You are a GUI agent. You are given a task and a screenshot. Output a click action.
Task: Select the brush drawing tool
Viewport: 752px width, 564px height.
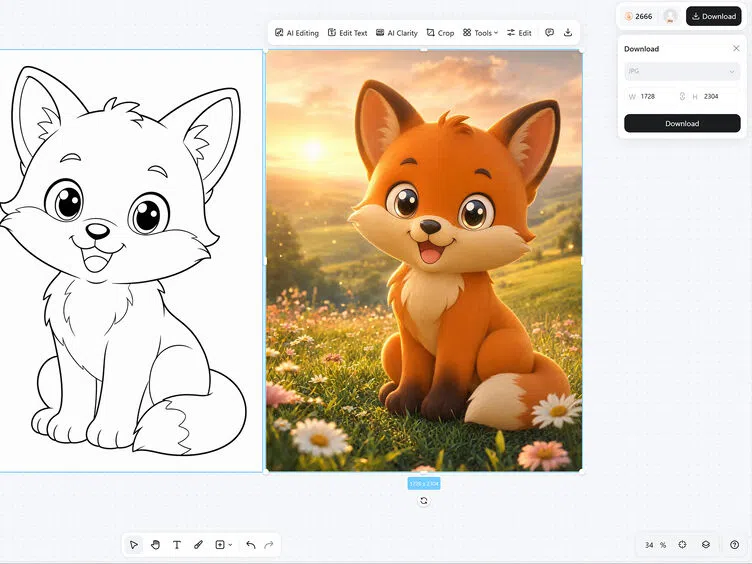[x=199, y=545]
